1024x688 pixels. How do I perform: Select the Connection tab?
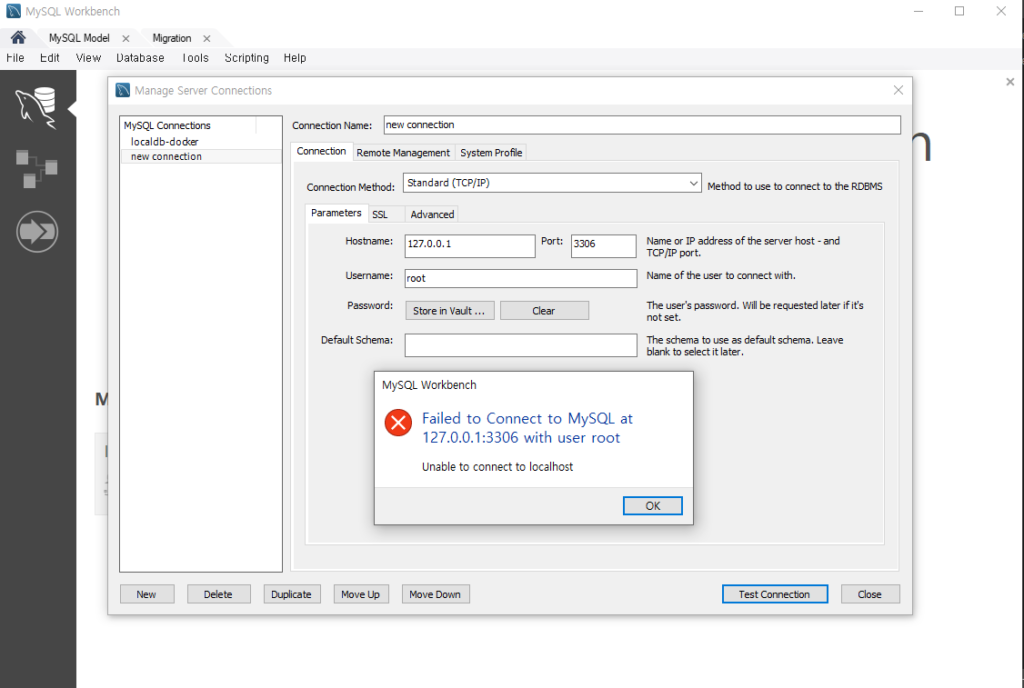pyautogui.click(x=321, y=151)
